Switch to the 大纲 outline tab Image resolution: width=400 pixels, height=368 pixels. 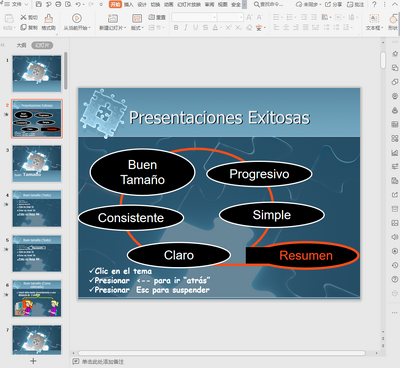(21, 45)
